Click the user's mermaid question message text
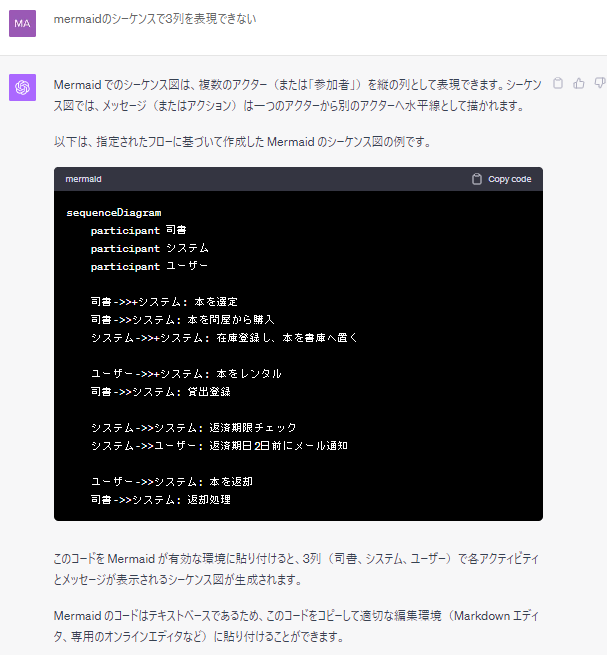This screenshot has height=655, width=607. tap(154, 18)
